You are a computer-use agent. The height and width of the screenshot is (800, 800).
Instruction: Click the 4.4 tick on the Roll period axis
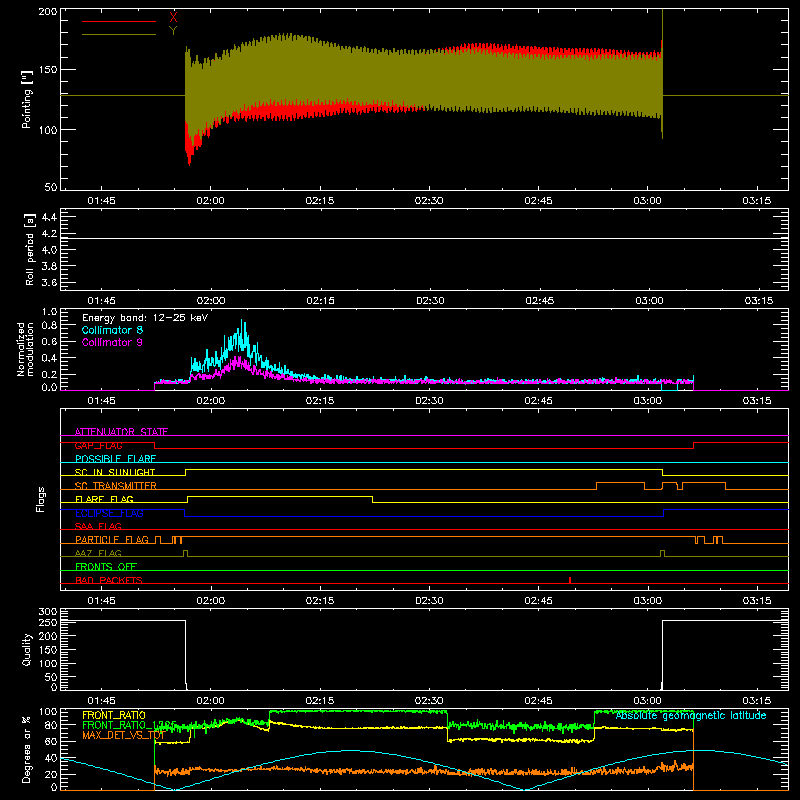point(49,217)
